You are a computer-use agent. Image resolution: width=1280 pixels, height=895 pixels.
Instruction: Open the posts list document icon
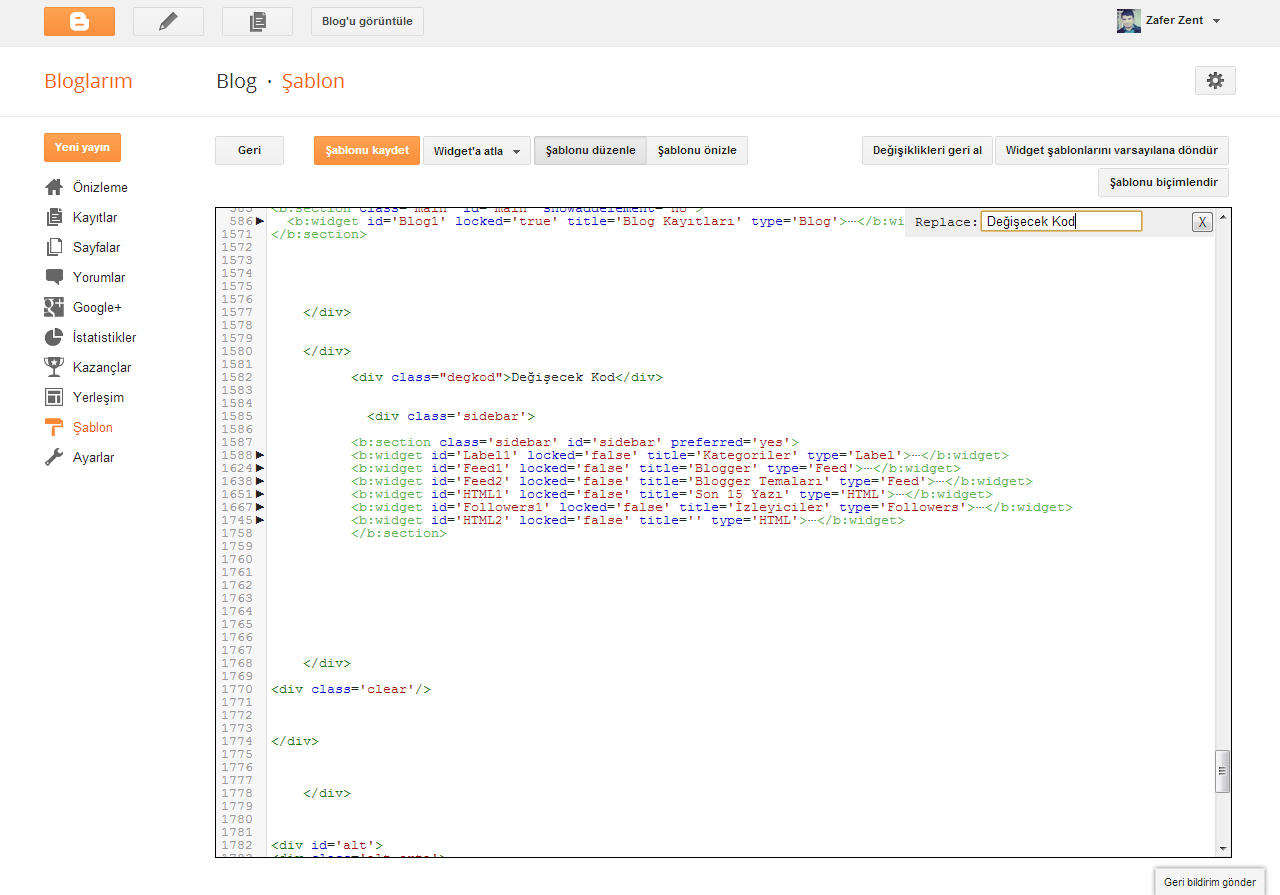point(257,21)
